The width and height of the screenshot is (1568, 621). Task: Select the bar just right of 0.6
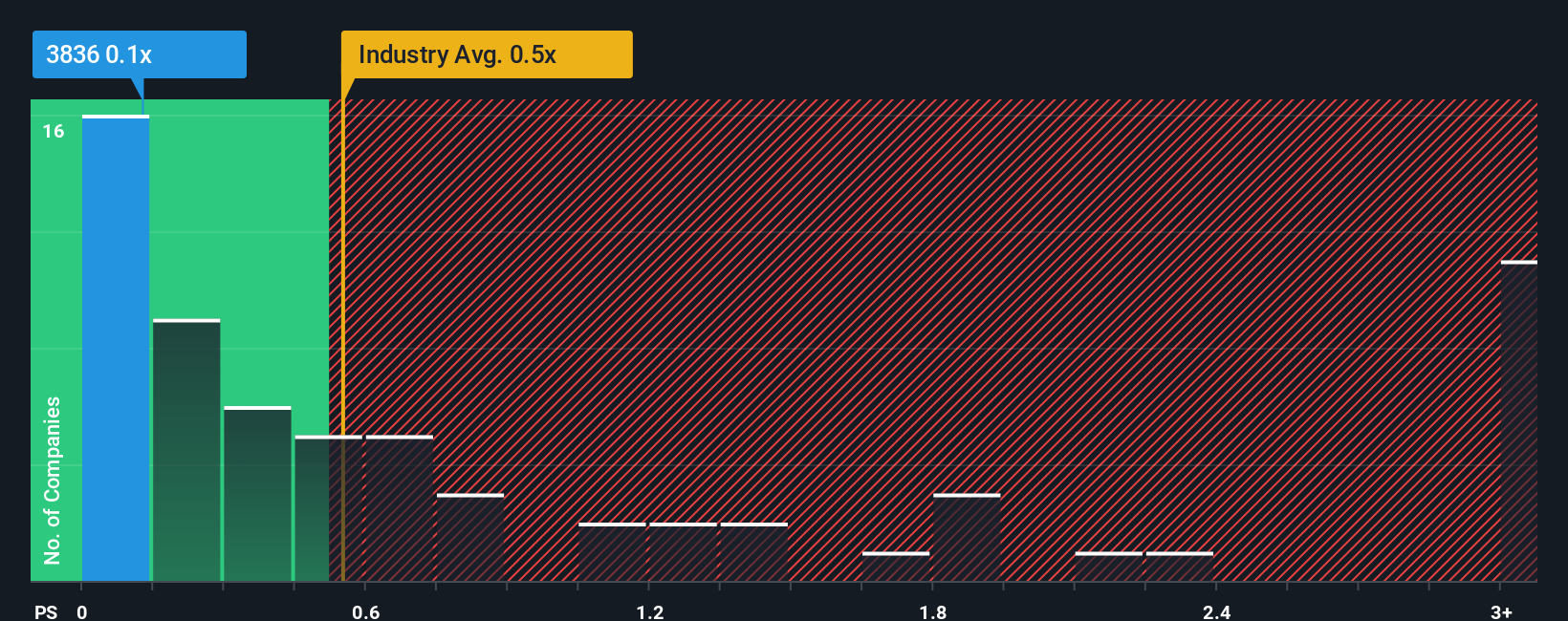point(400,508)
